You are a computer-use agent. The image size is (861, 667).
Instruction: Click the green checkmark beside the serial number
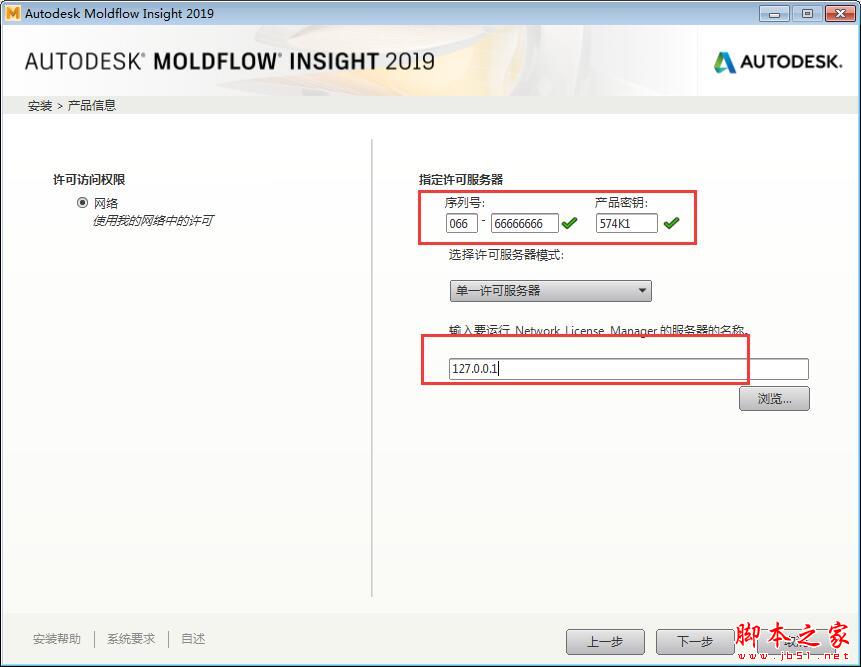coord(569,223)
